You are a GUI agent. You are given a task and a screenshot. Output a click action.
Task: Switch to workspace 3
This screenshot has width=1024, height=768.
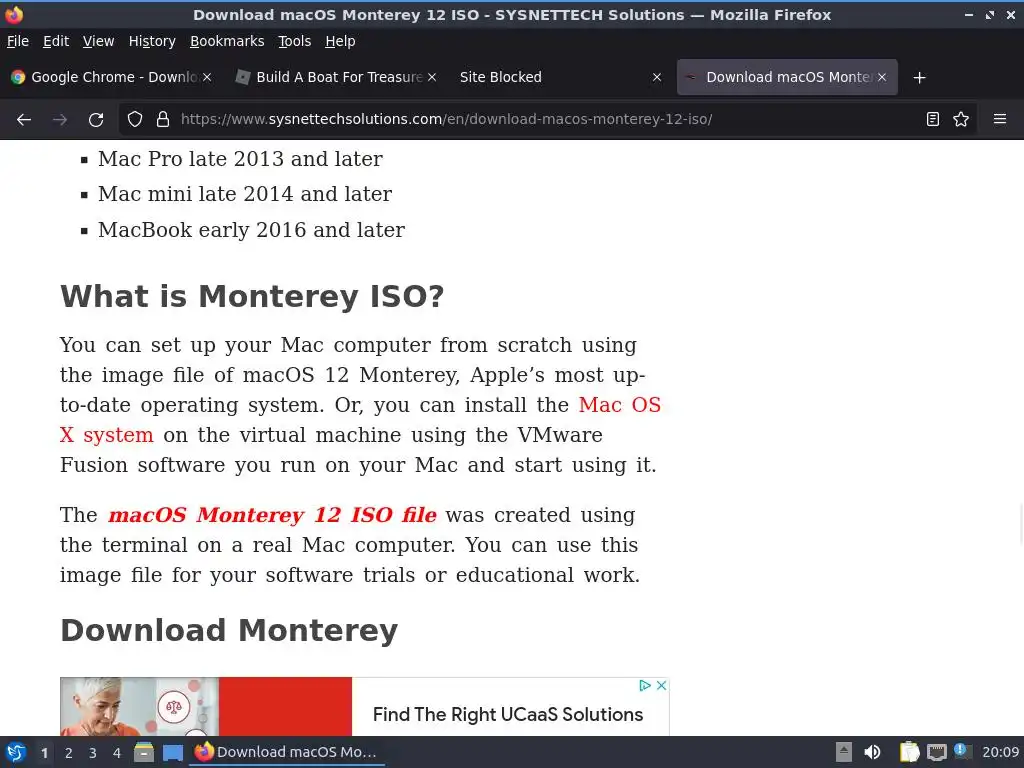tap(93, 753)
